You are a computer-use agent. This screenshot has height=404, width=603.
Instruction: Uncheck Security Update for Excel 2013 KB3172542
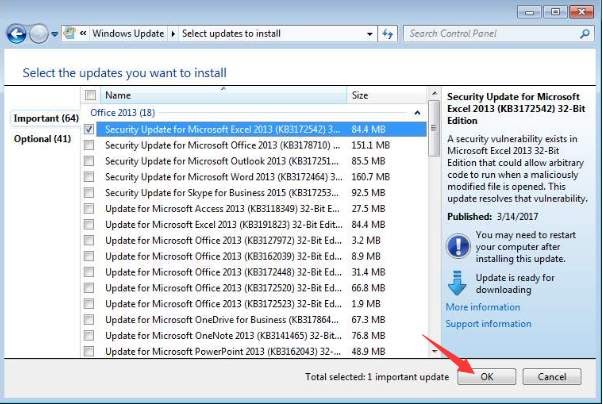tap(89, 129)
